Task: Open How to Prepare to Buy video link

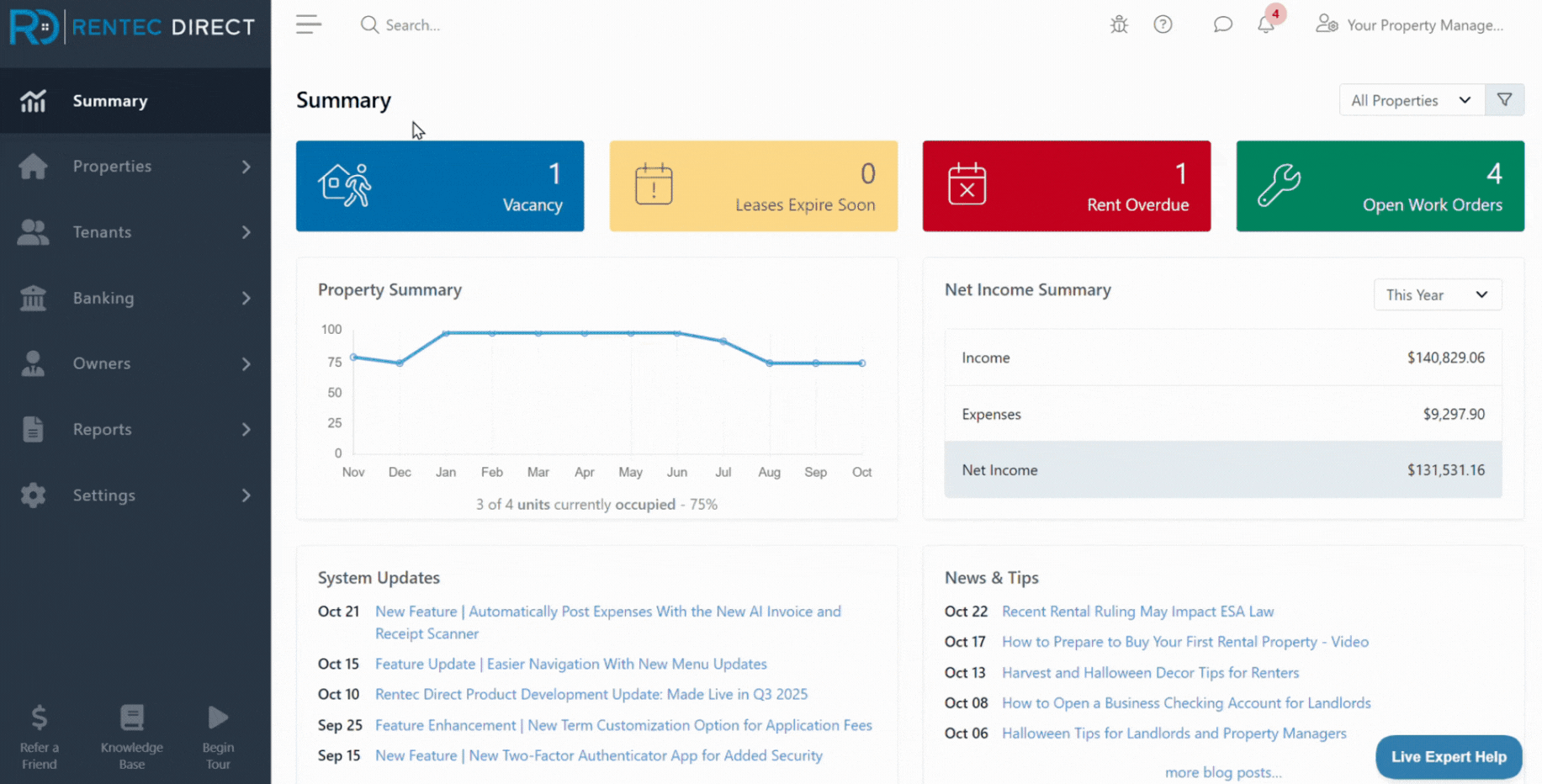Action: tap(1185, 642)
